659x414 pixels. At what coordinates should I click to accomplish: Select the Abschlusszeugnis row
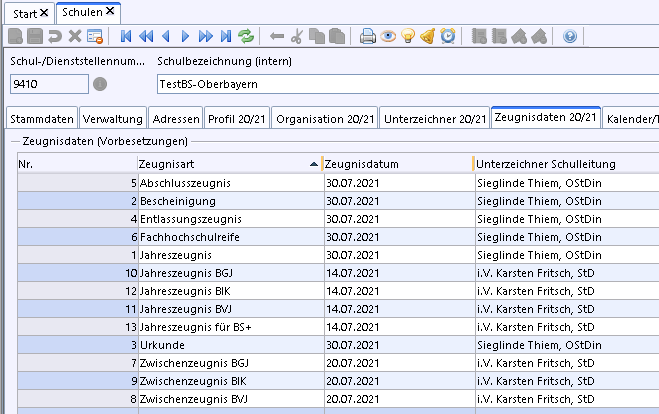tap(338, 183)
